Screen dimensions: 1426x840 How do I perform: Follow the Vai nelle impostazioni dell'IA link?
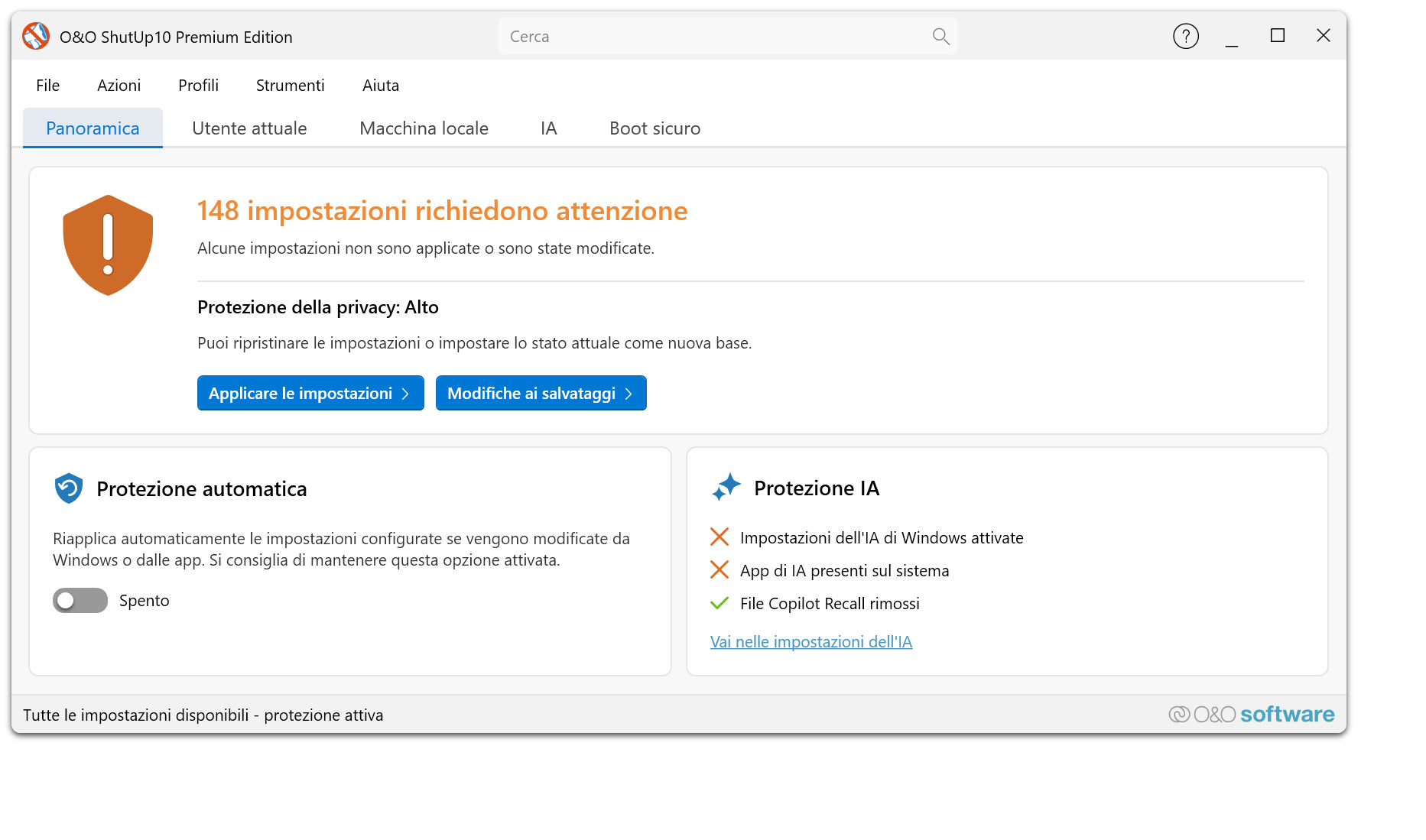810,642
